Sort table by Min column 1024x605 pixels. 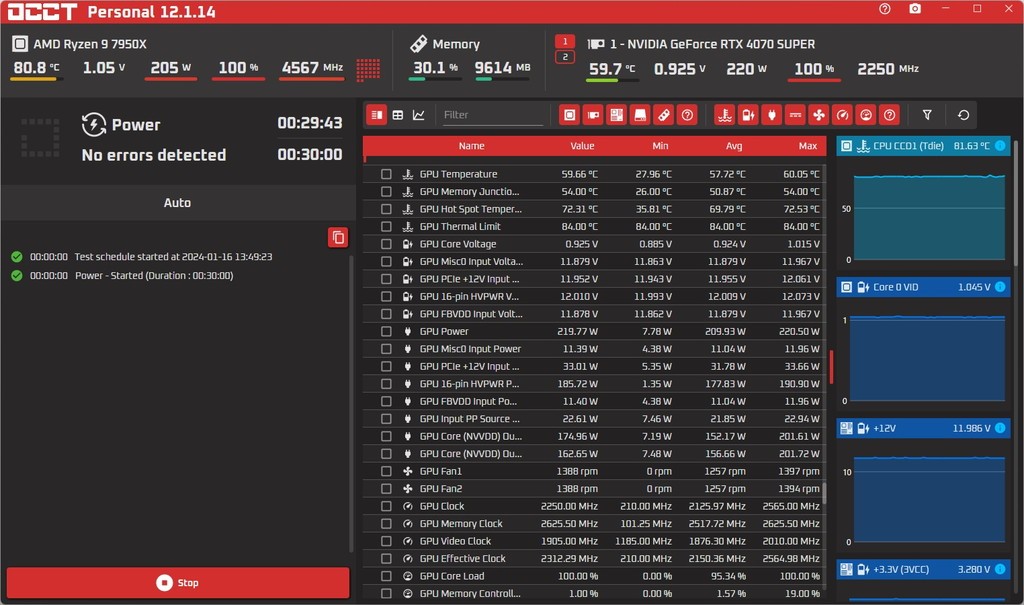pyautogui.click(x=660, y=146)
